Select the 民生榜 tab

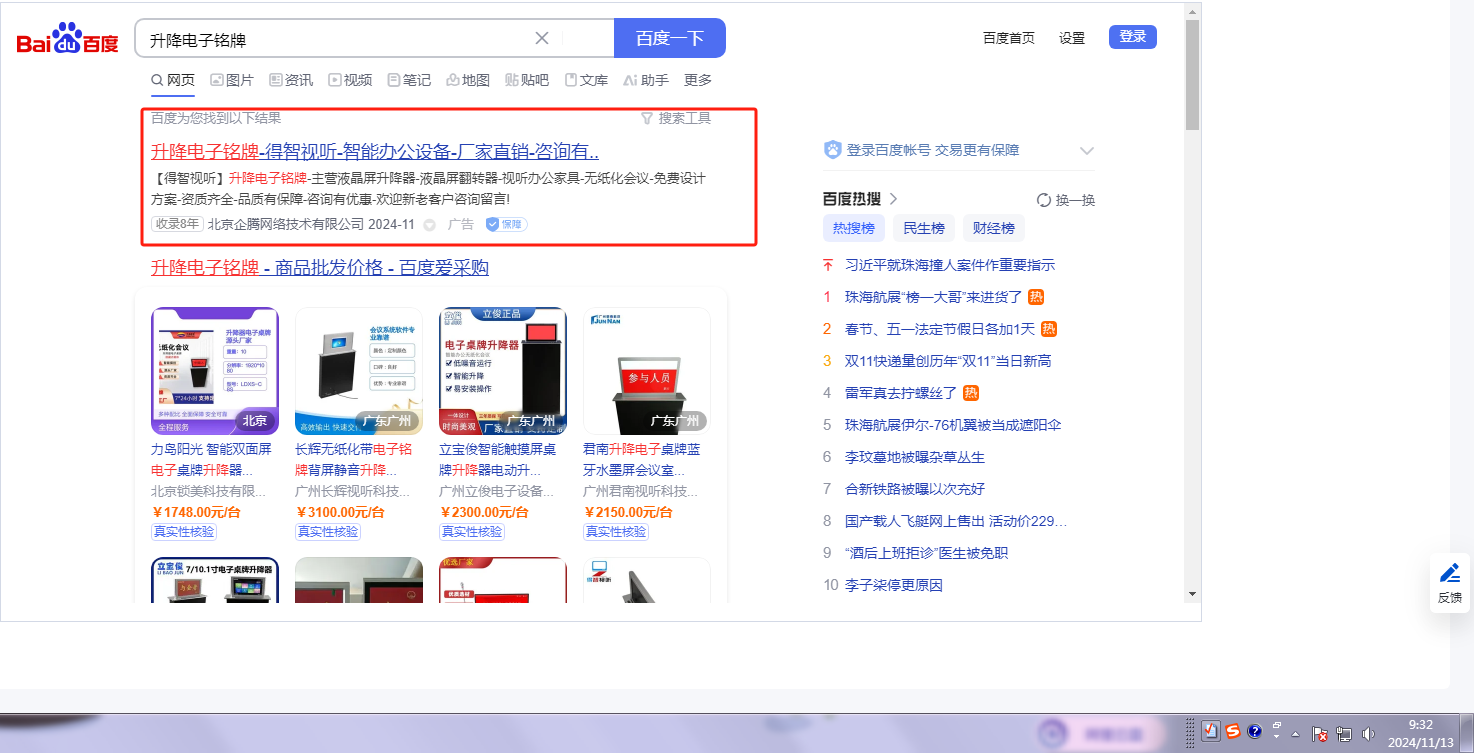[x=923, y=228]
